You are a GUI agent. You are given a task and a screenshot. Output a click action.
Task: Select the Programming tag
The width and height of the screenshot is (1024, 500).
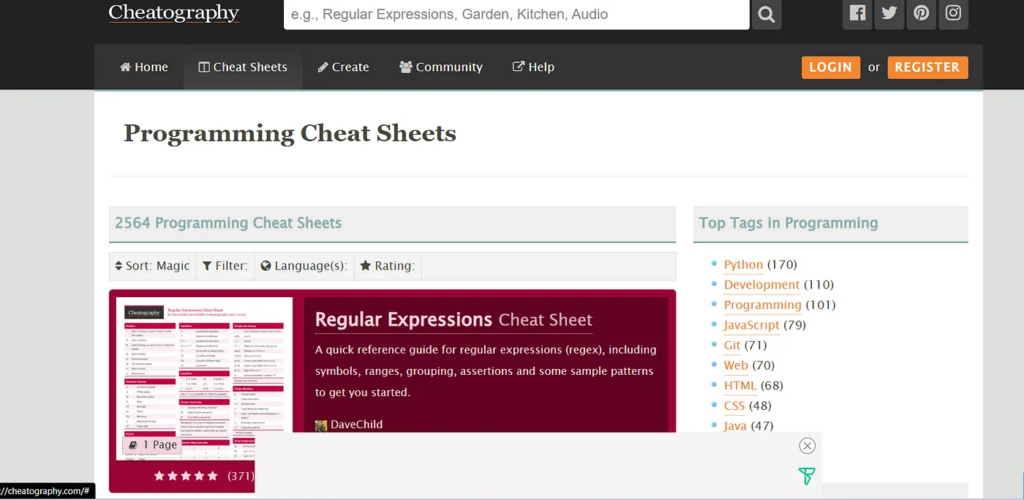tap(762, 305)
